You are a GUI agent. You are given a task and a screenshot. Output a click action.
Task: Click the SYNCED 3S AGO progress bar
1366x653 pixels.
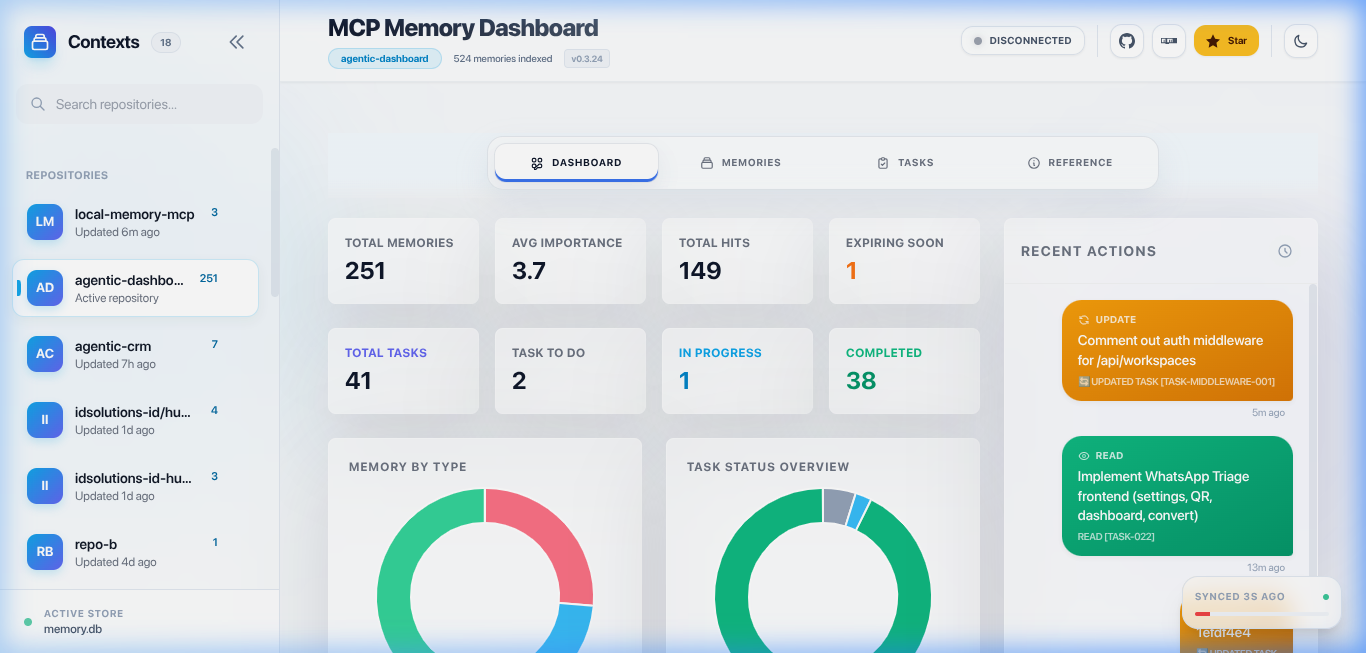coord(1261,614)
